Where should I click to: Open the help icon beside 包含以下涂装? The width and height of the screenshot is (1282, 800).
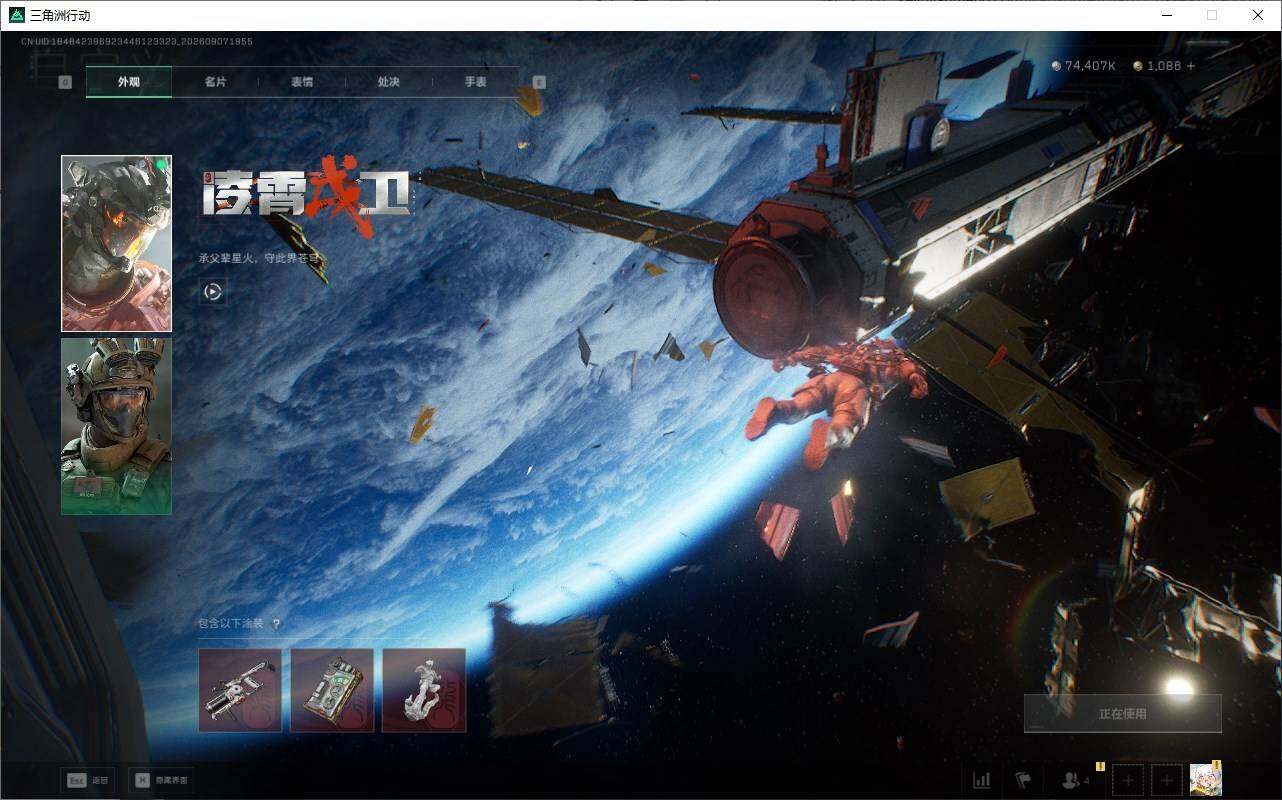pyautogui.click(x=276, y=624)
